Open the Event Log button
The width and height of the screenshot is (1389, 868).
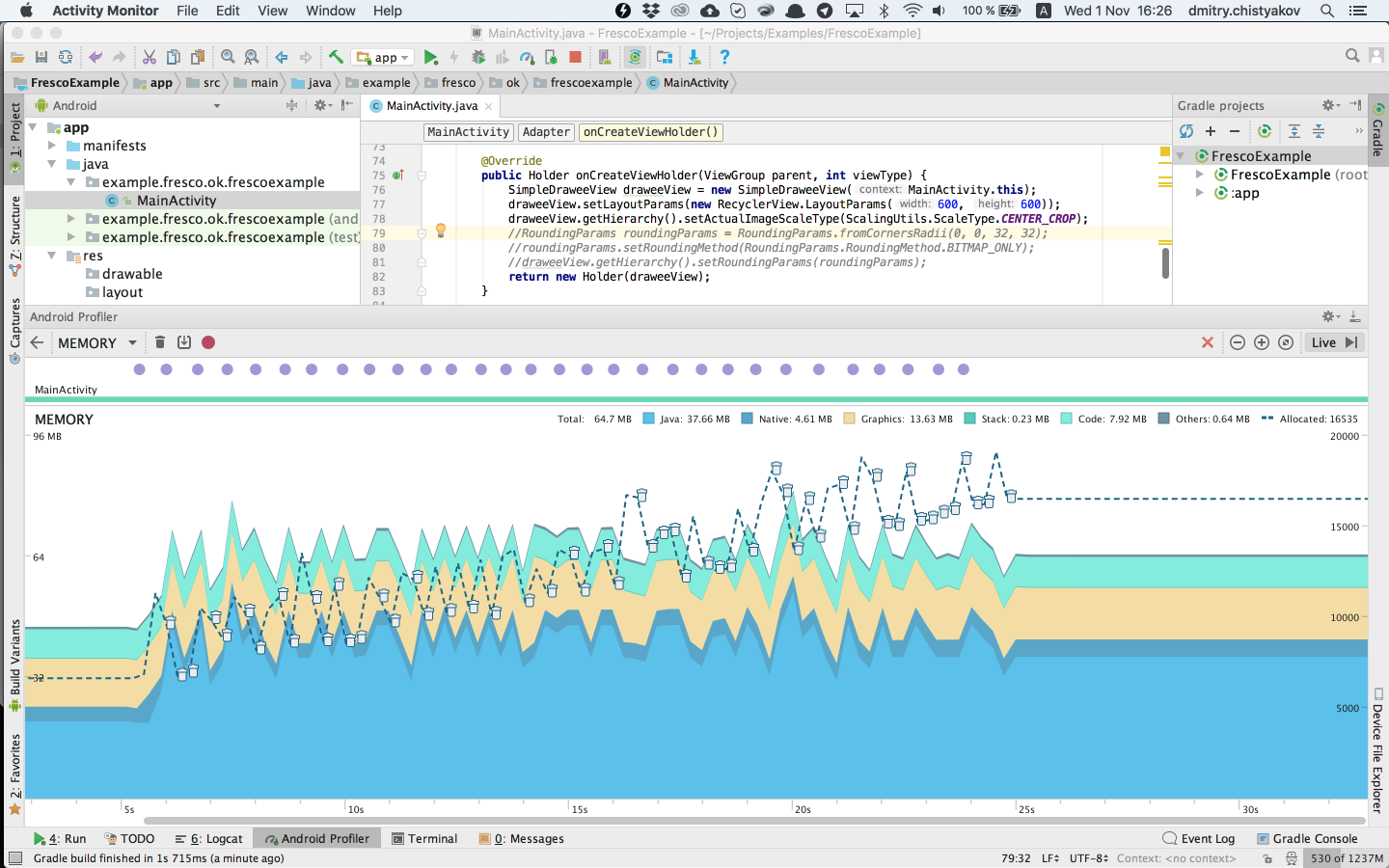(1199, 839)
